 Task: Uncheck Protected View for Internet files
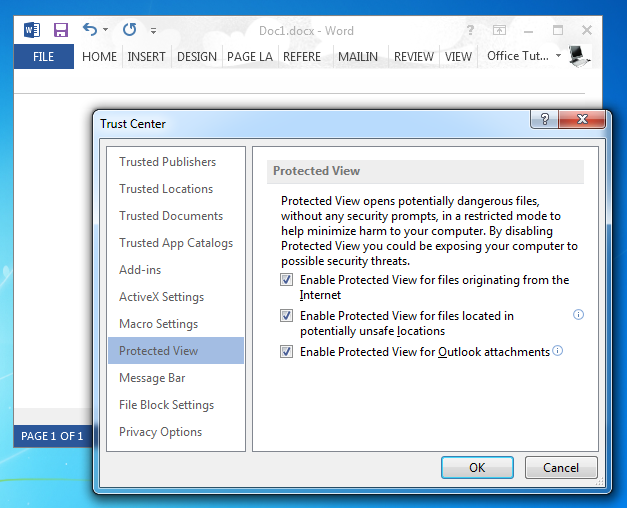coord(287,281)
